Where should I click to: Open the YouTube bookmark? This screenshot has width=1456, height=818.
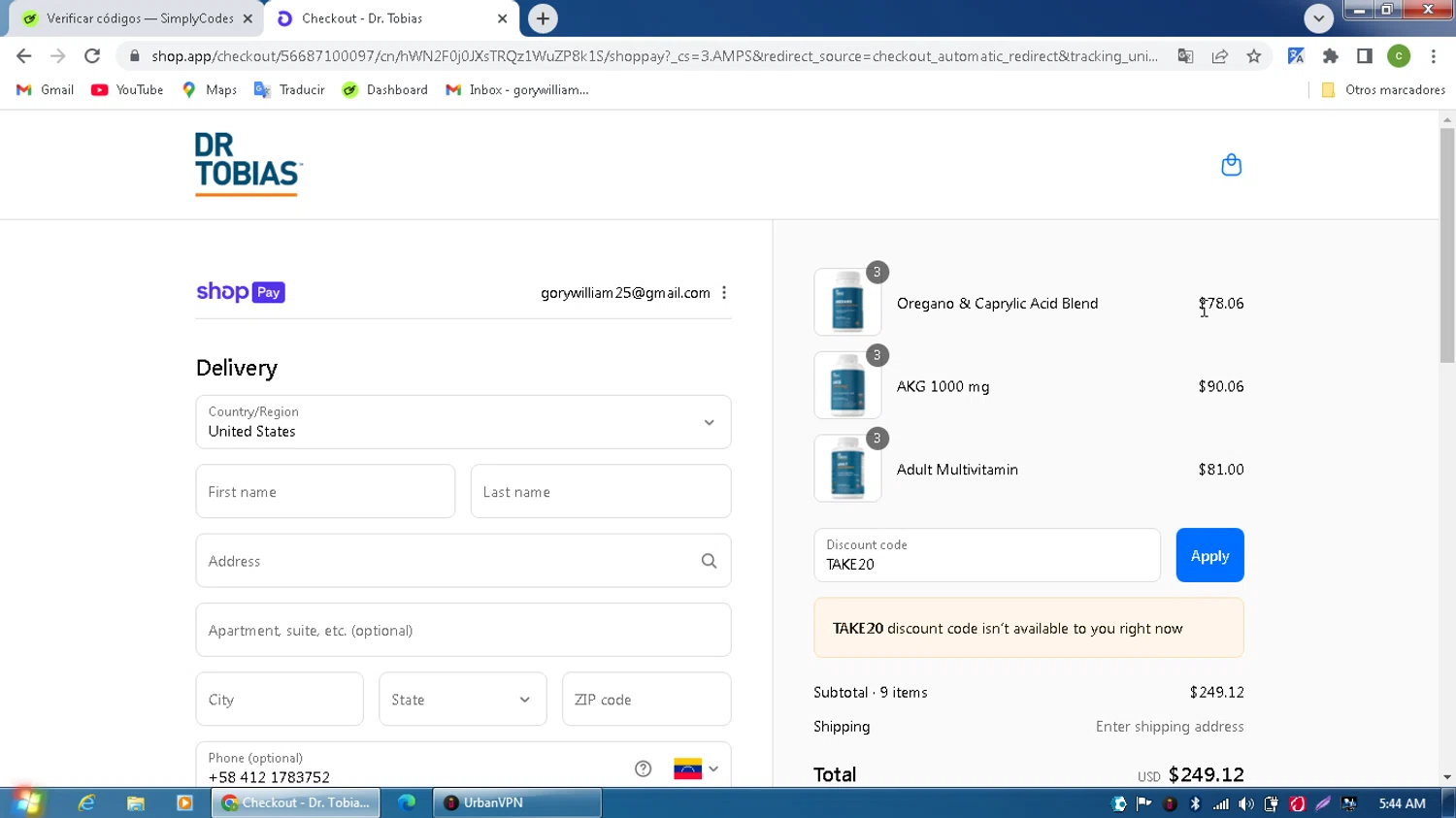pyautogui.click(x=127, y=89)
